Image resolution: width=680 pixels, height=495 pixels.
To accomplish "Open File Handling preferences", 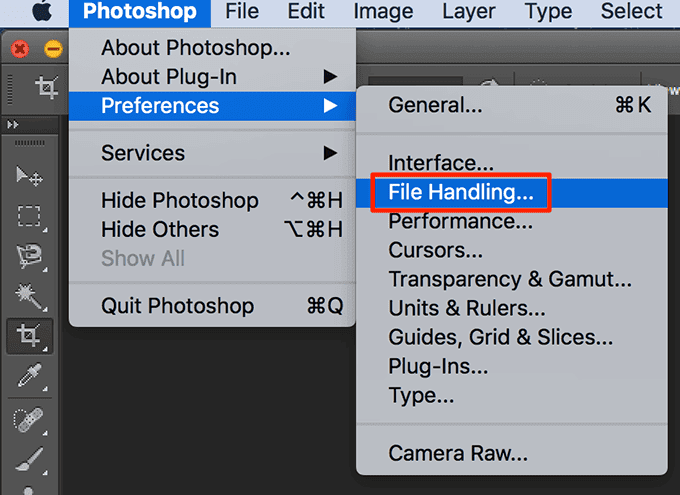I will (x=461, y=193).
